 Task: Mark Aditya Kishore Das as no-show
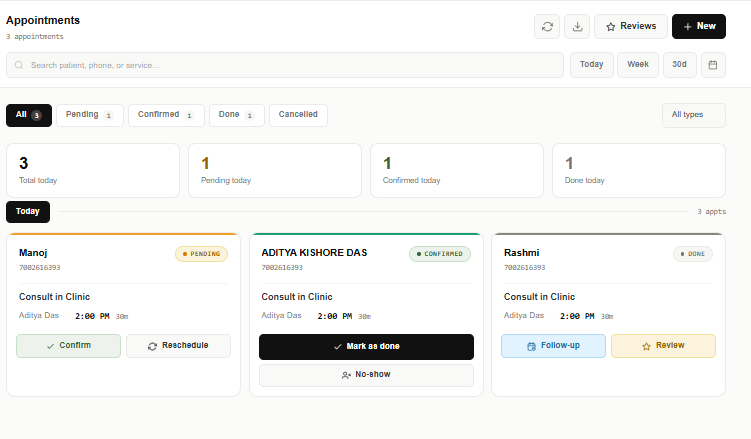click(366, 375)
